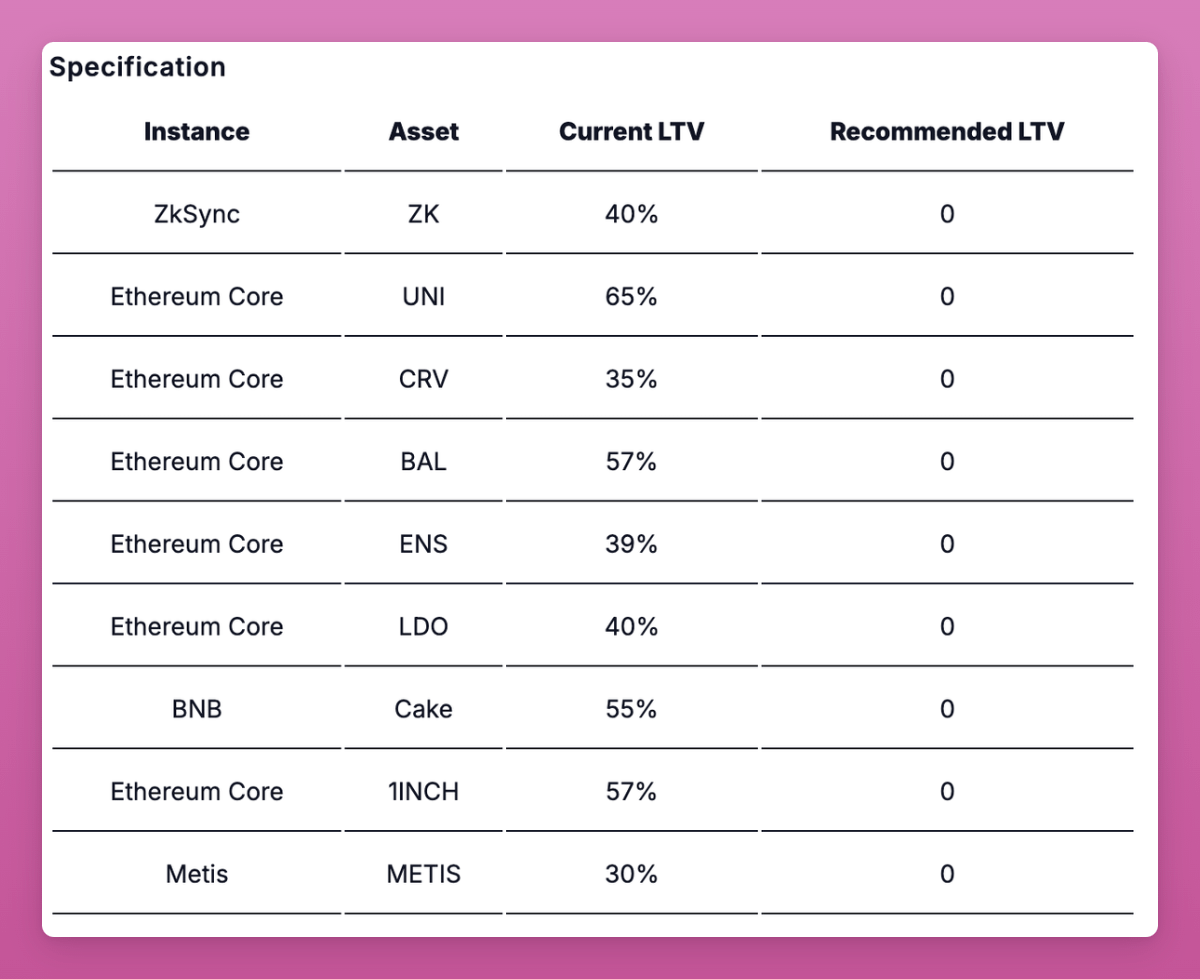1200x979 pixels.
Task: Select the 1INCH asset cell
Action: coord(424,792)
